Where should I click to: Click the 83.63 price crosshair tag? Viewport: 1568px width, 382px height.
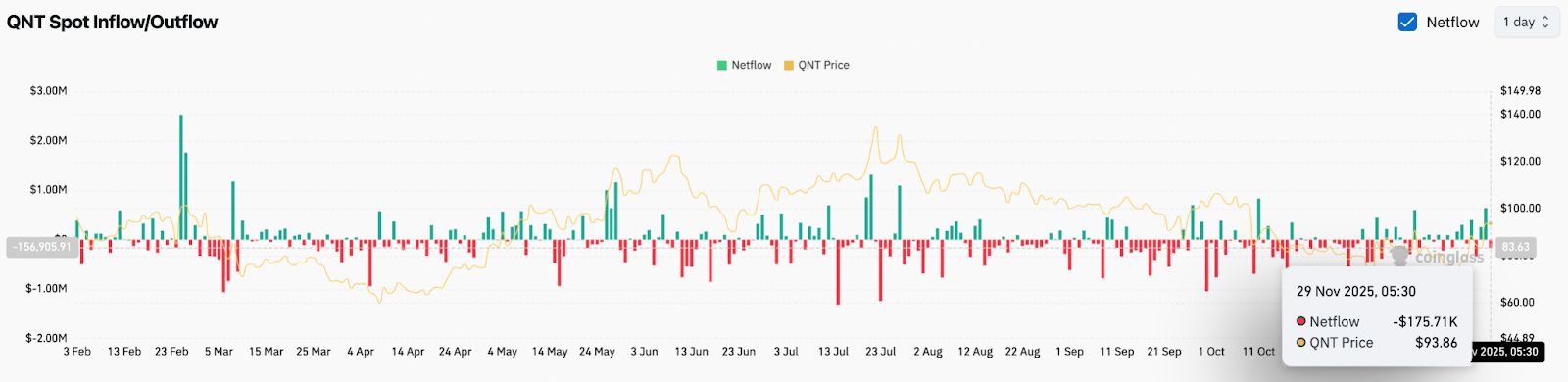point(1515,247)
